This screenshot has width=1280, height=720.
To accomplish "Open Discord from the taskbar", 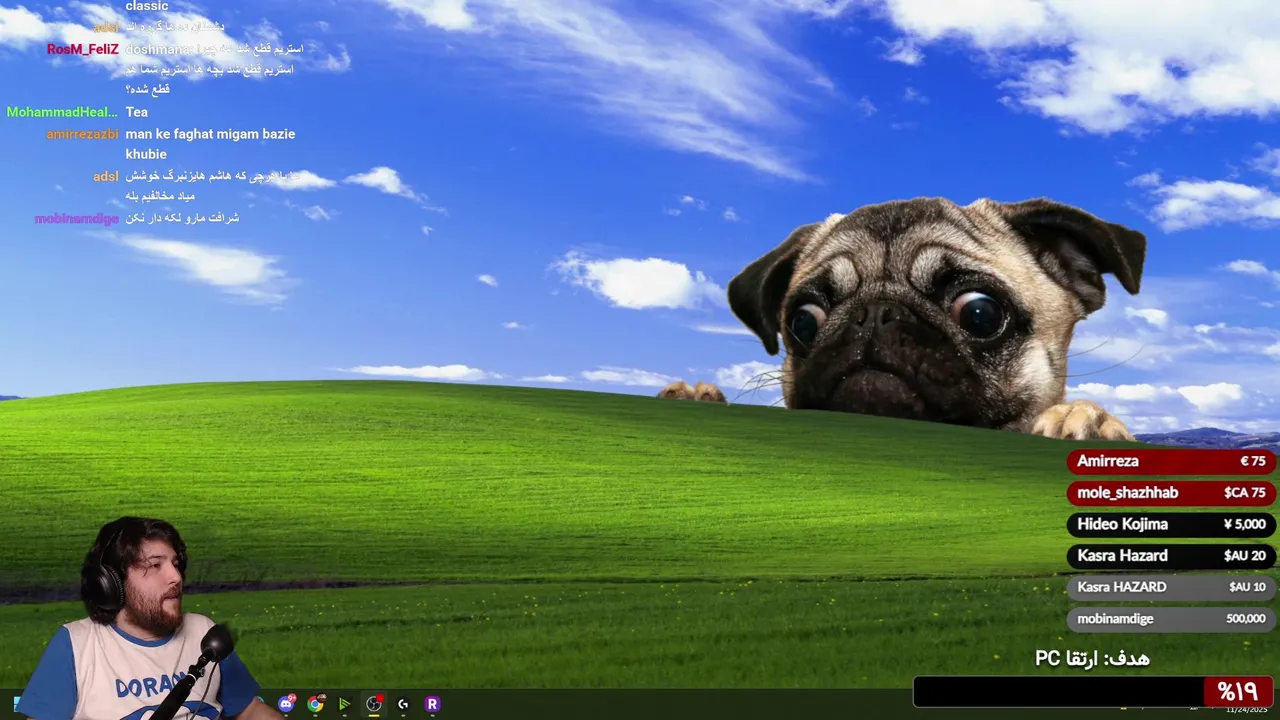I will [x=287, y=704].
